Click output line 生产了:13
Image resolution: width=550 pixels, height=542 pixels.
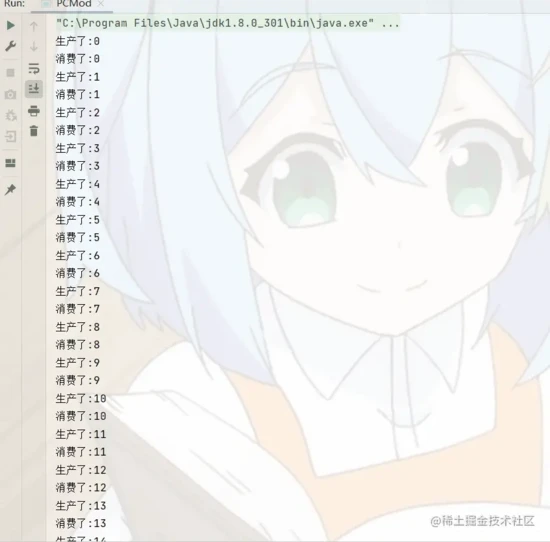point(81,506)
